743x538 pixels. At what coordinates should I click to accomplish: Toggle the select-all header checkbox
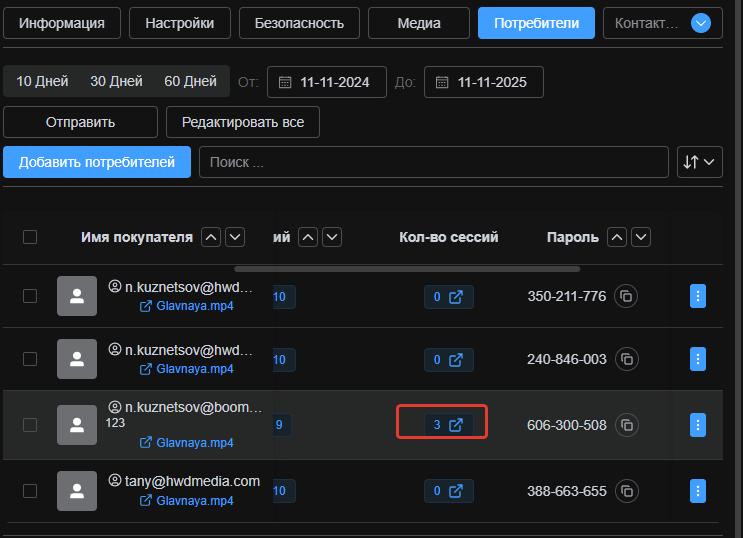click(30, 237)
